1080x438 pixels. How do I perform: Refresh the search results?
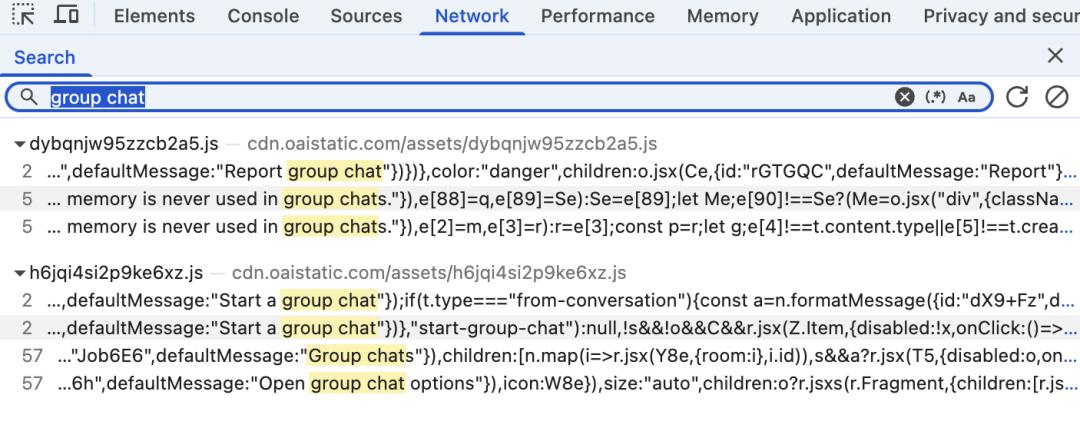[1017, 97]
